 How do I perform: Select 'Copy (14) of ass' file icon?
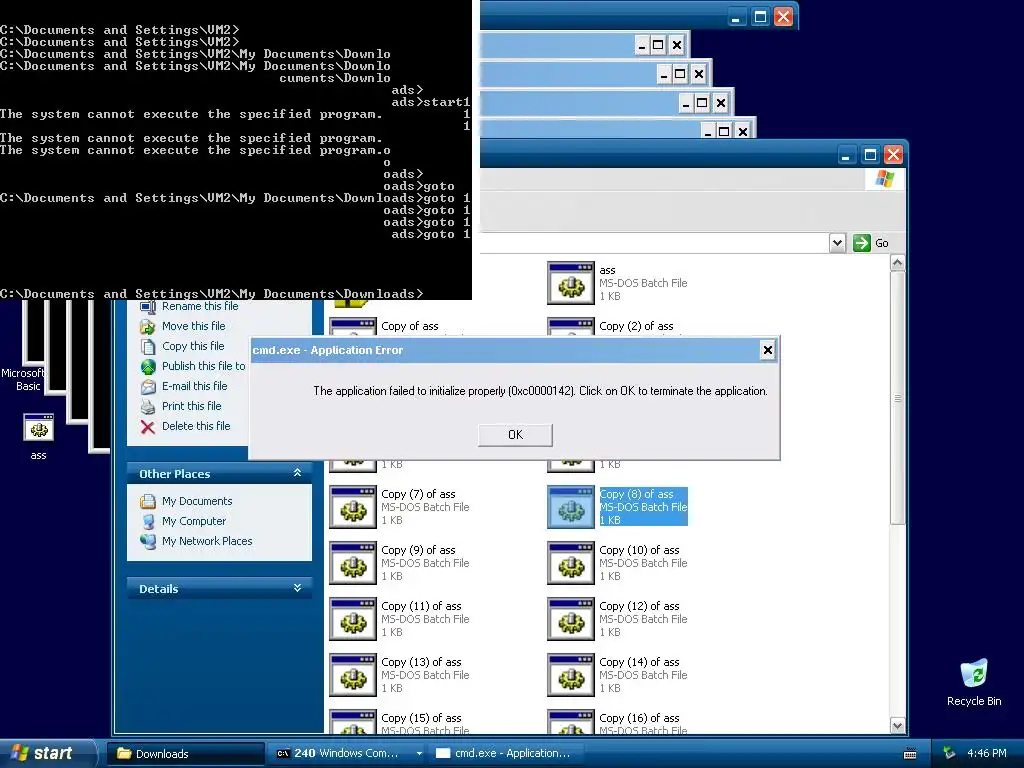[571, 675]
